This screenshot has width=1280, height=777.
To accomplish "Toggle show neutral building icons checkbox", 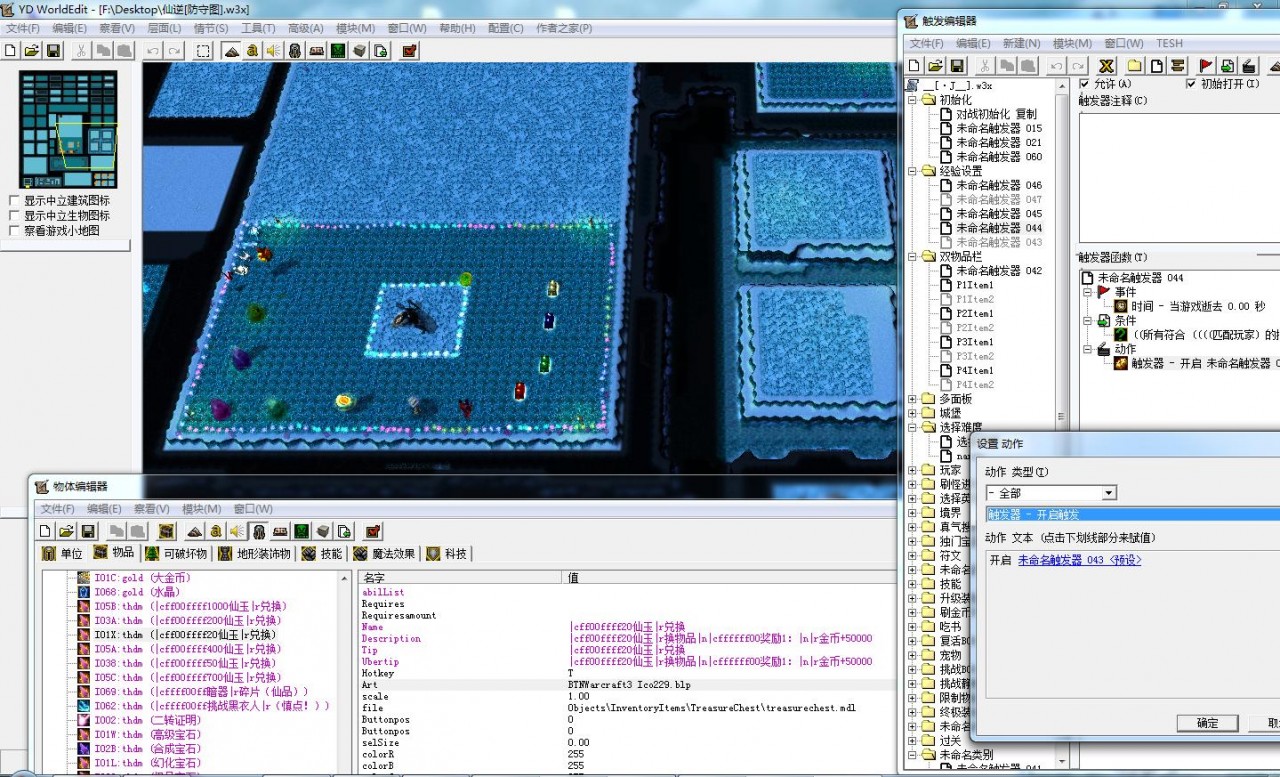I will point(14,201).
